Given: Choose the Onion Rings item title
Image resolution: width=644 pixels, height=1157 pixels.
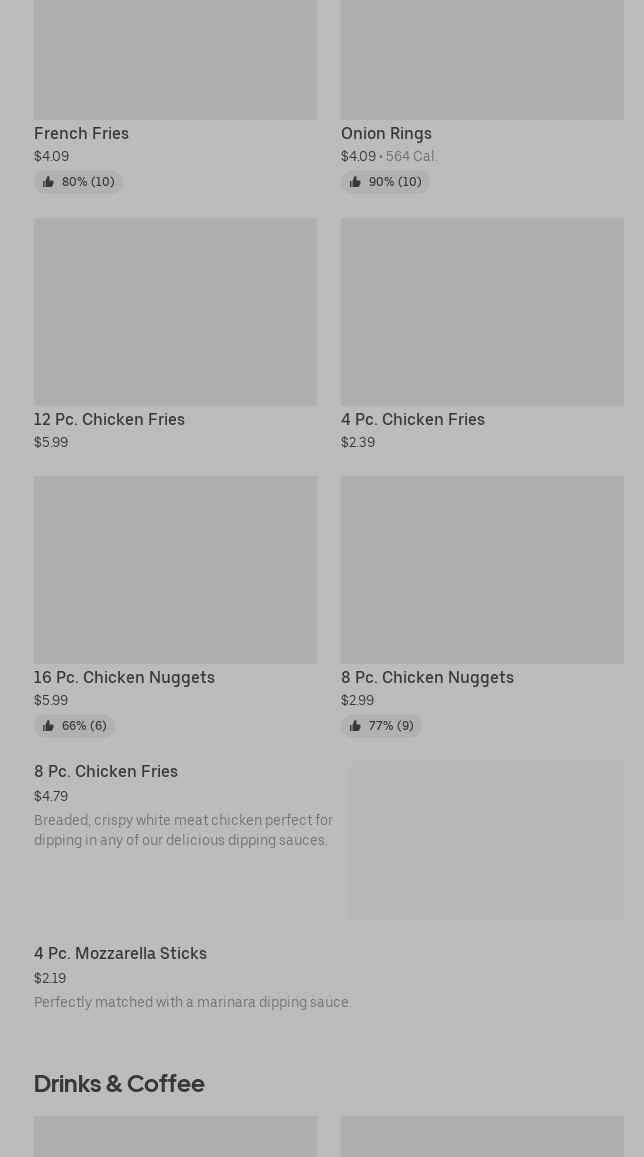Looking at the screenshot, I should tap(386, 133).
